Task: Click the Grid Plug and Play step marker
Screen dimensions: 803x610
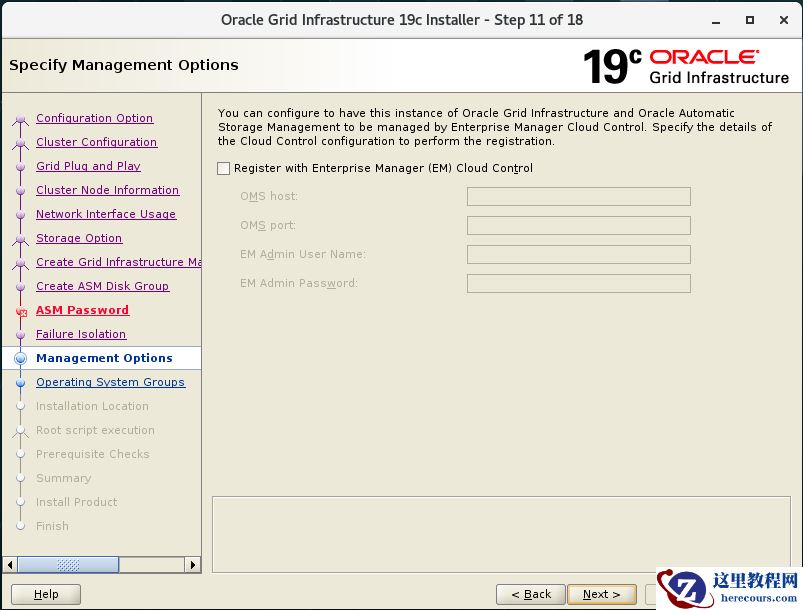Action: [20, 167]
